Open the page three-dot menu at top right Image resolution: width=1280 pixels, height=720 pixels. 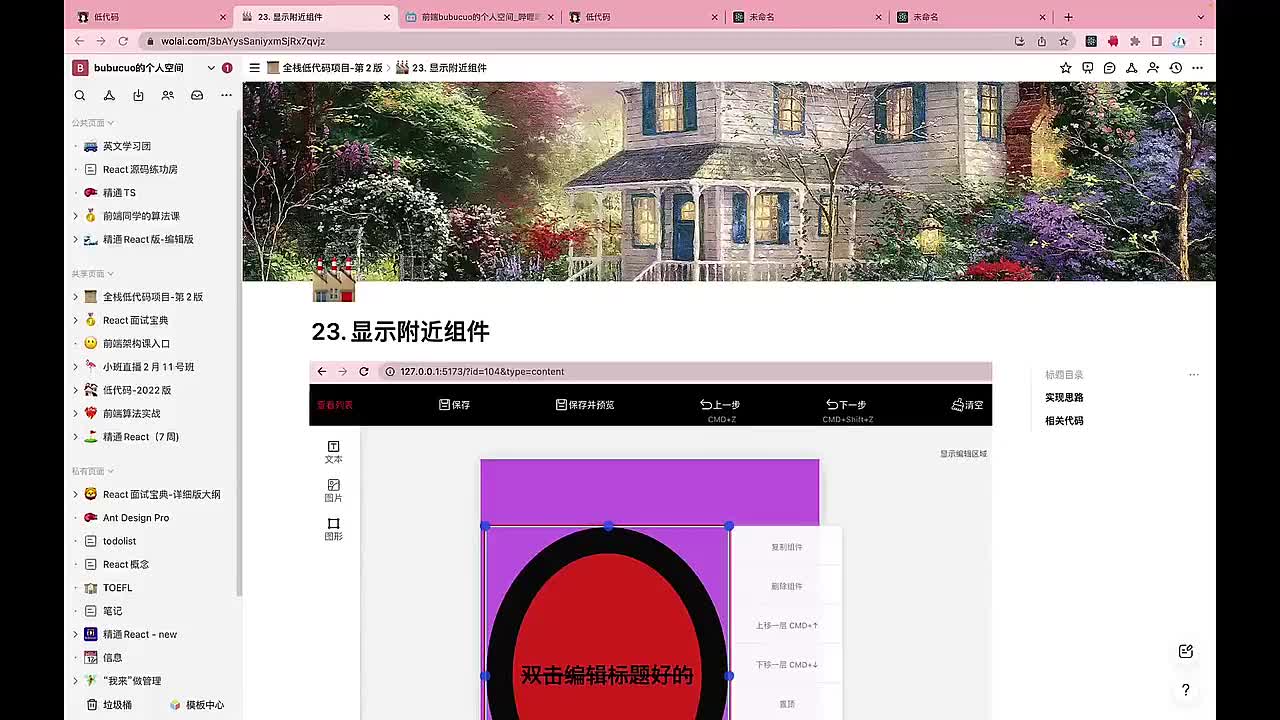coord(1197,68)
